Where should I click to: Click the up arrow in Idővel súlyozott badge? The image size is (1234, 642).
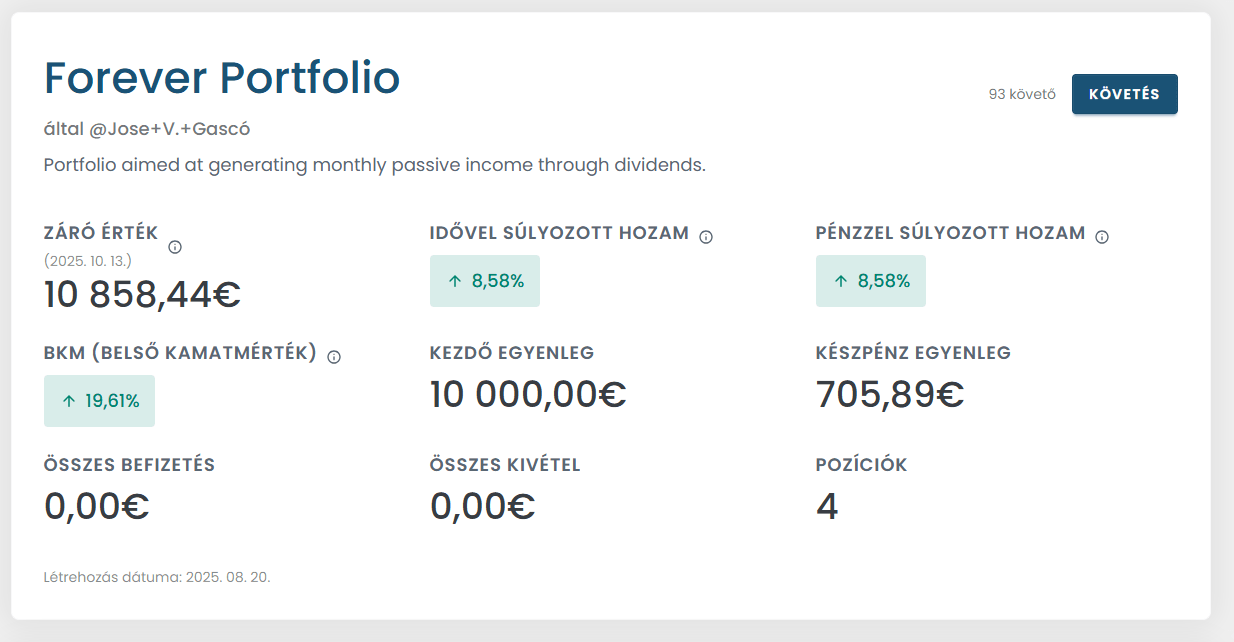pyautogui.click(x=454, y=281)
